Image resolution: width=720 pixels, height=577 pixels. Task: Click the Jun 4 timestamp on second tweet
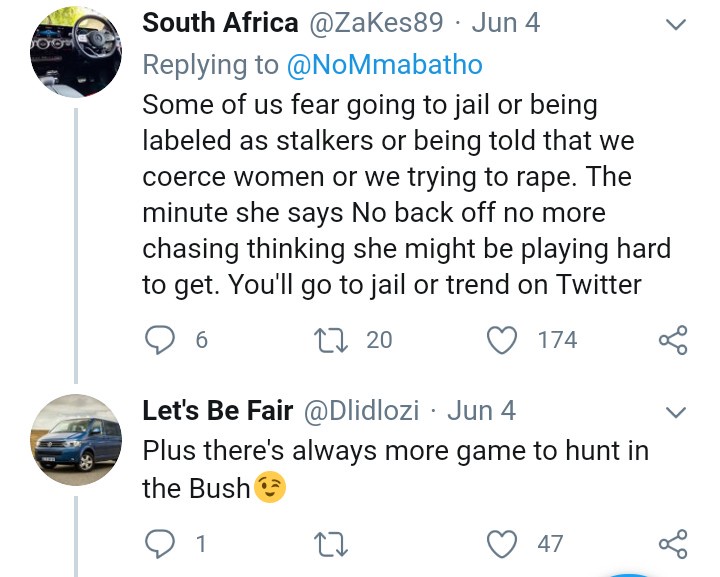pyautogui.click(x=481, y=410)
